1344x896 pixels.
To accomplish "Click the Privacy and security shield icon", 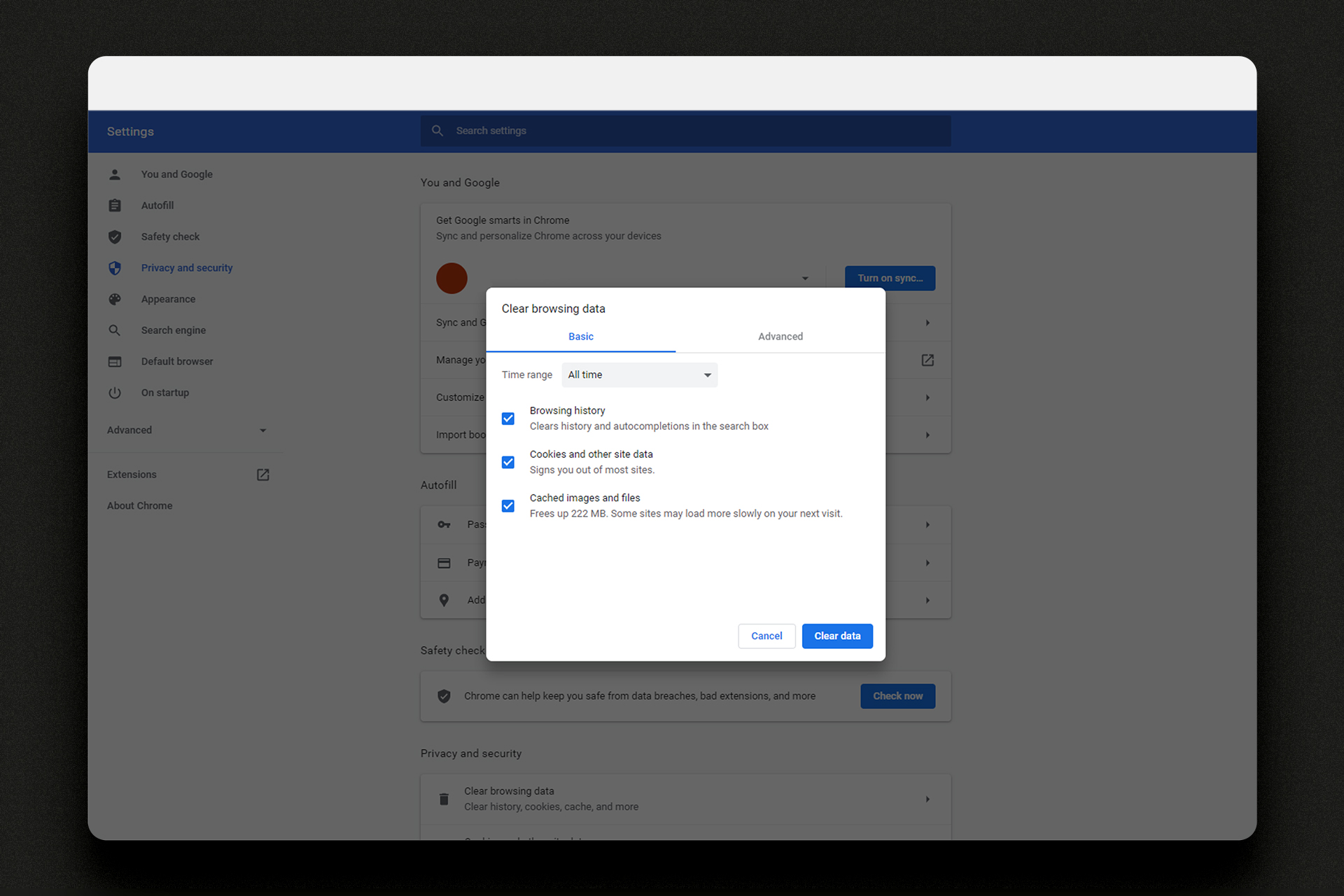I will (115, 268).
